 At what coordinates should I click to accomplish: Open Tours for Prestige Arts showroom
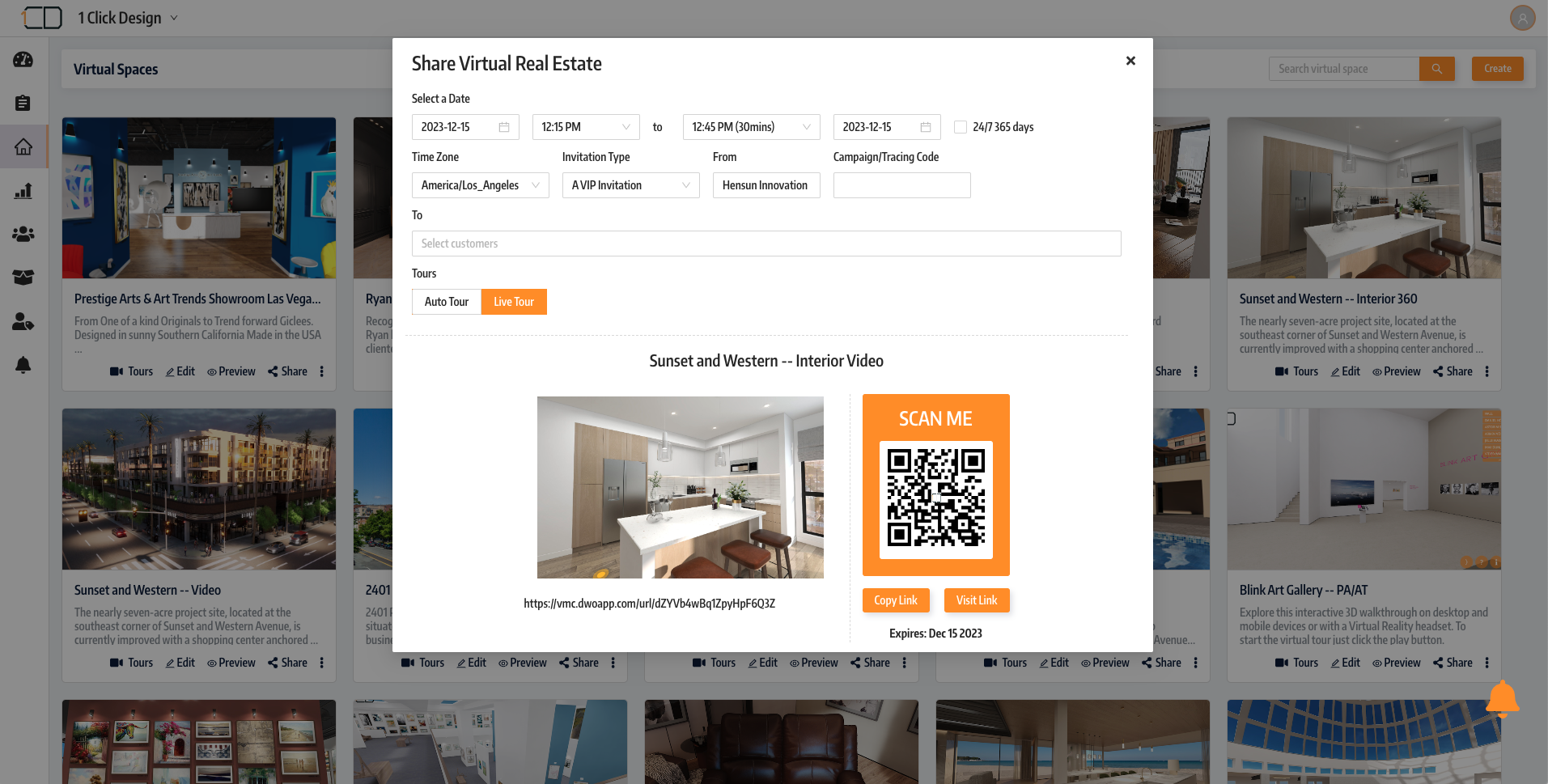[x=131, y=371]
